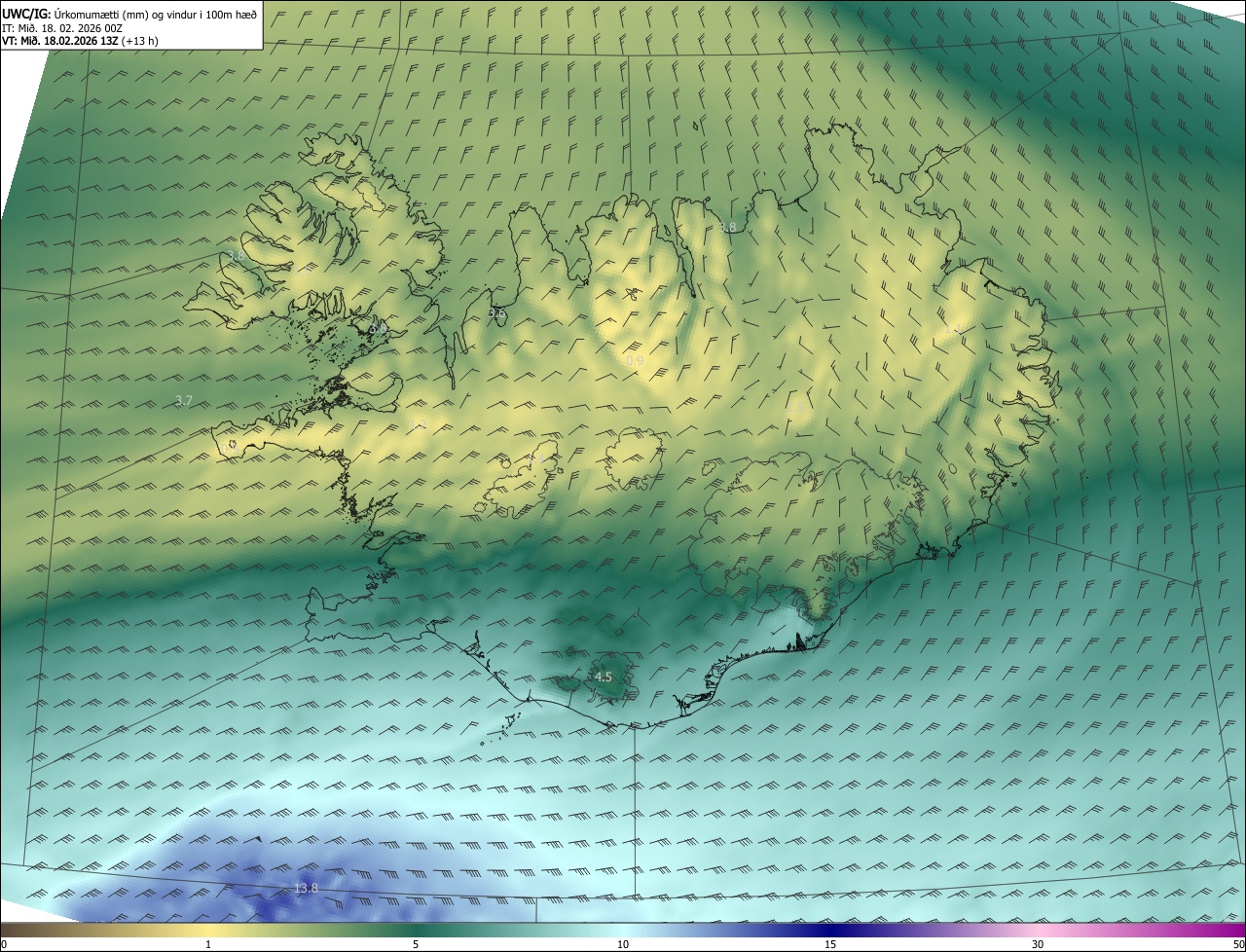Click the 3.7 value label on the map
Screen dimensions: 1246x952
[x=184, y=401]
